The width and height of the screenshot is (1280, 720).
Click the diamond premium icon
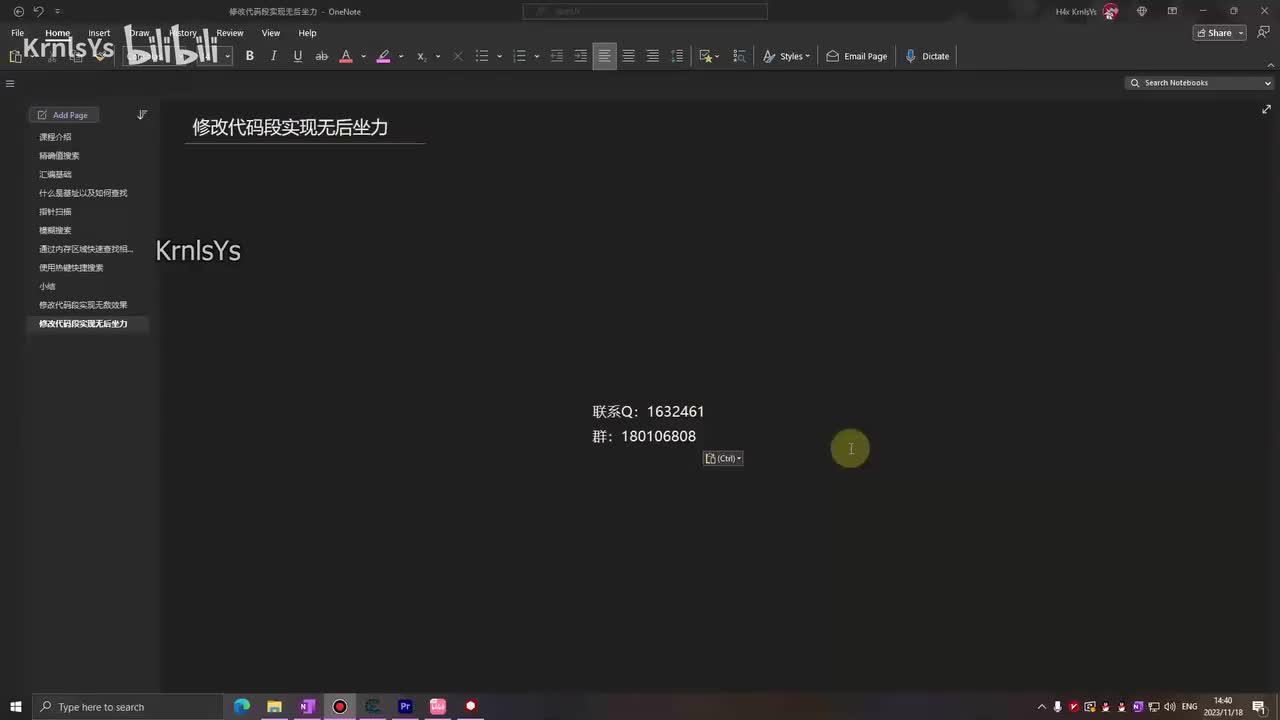pyautogui.click(x=1142, y=11)
